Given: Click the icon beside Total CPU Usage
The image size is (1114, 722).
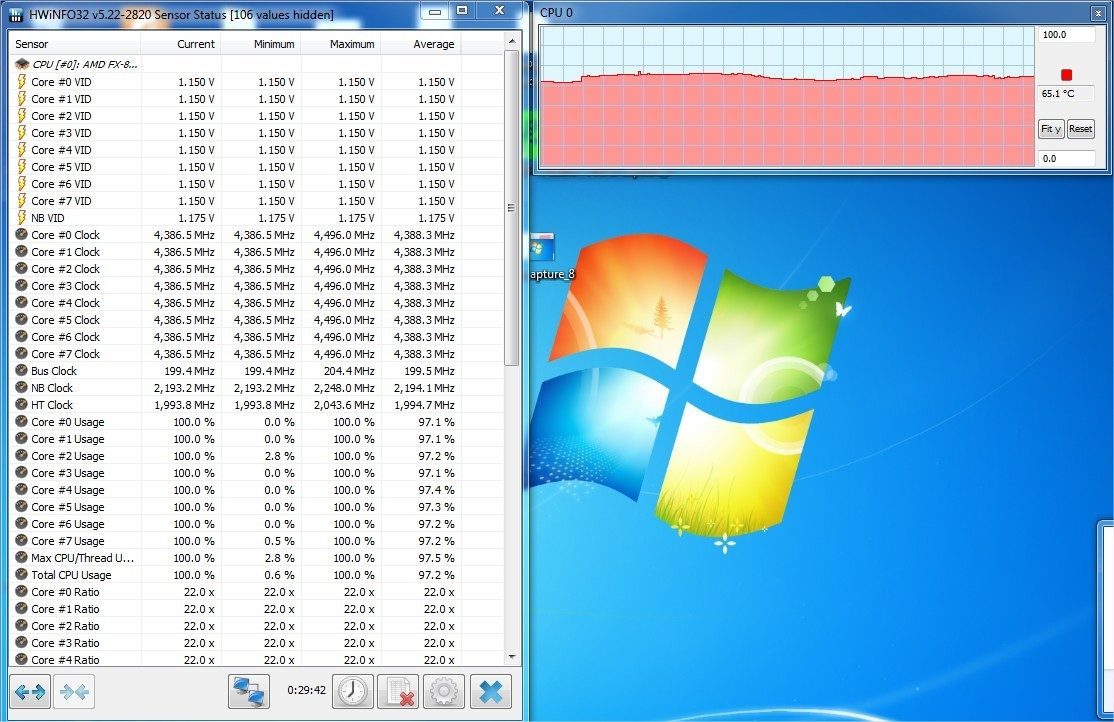Looking at the screenshot, I should [x=21, y=574].
